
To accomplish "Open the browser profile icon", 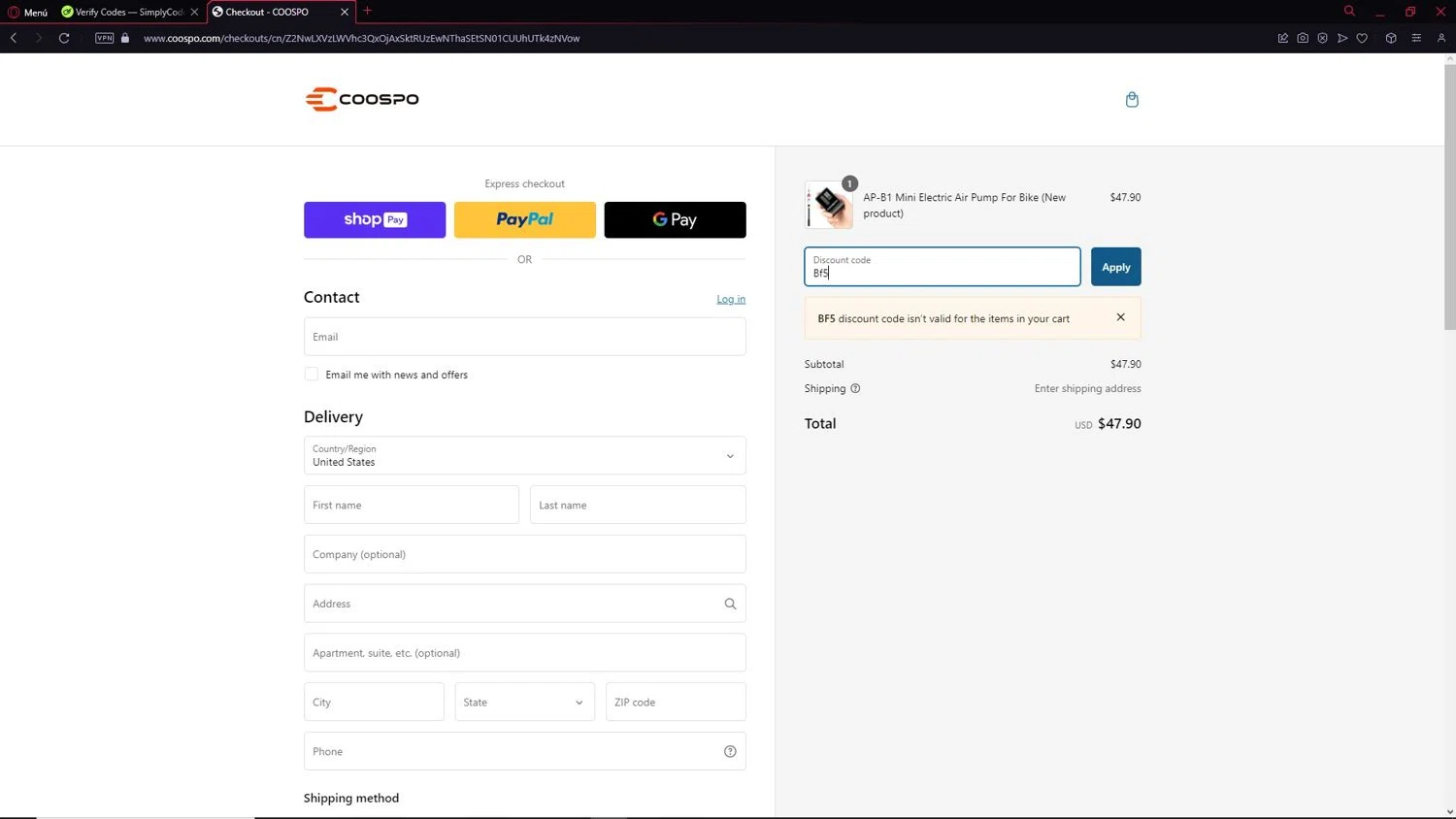I will point(1441,38).
